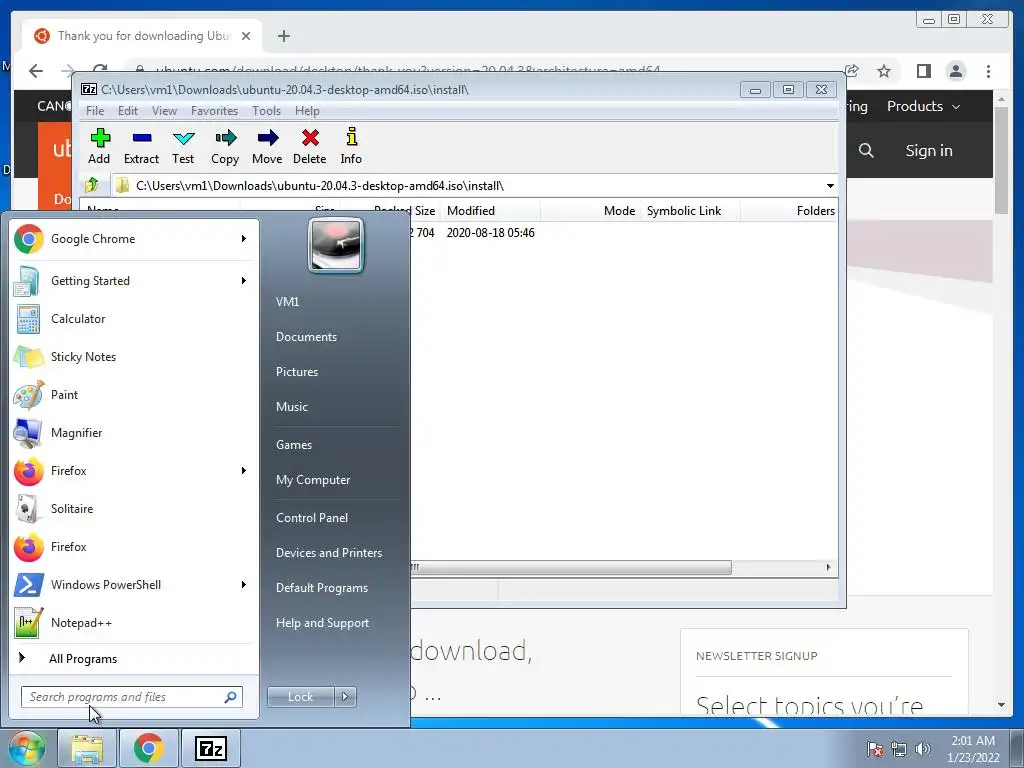The height and width of the screenshot is (768, 1024).
Task: Expand the Google Chrome jump list arrow
Action: pyautogui.click(x=244, y=239)
